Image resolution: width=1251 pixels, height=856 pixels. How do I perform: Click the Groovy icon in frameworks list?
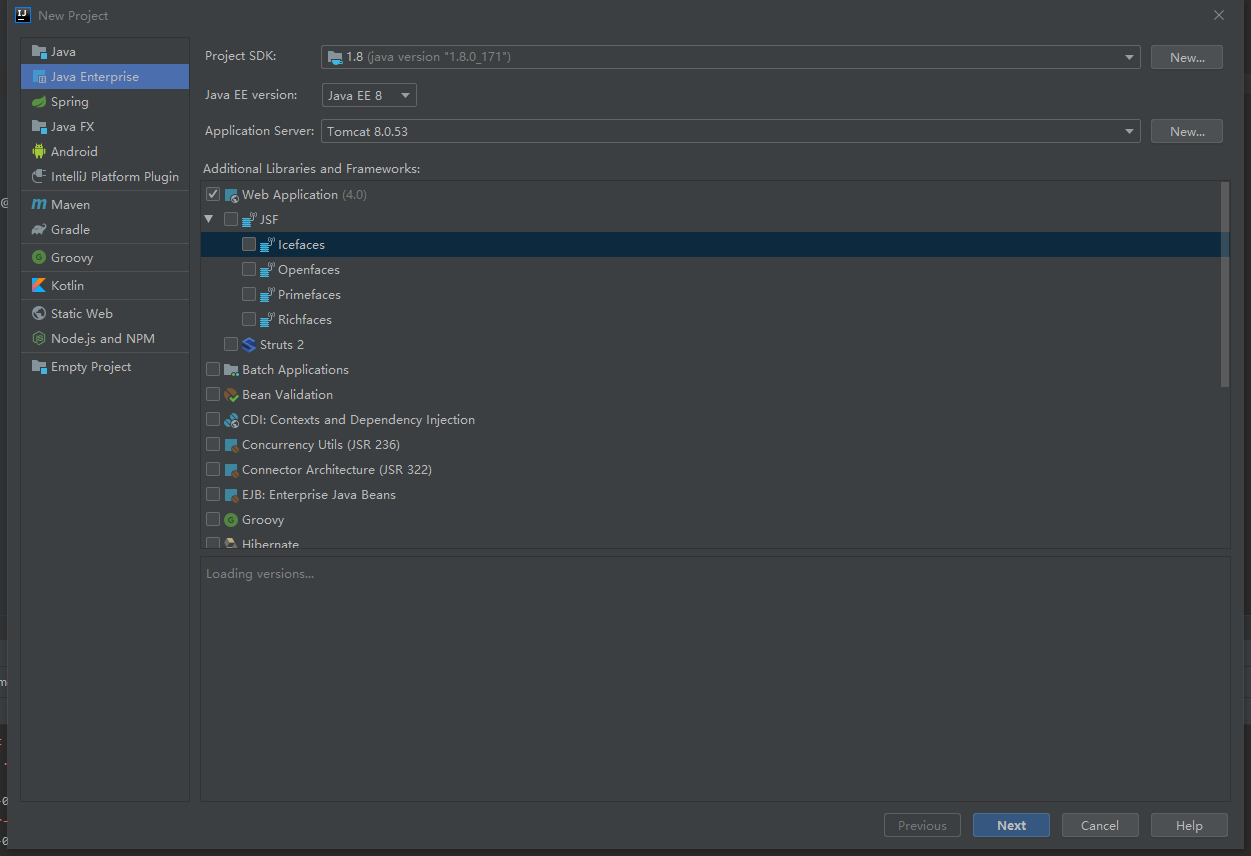click(231, 520)
